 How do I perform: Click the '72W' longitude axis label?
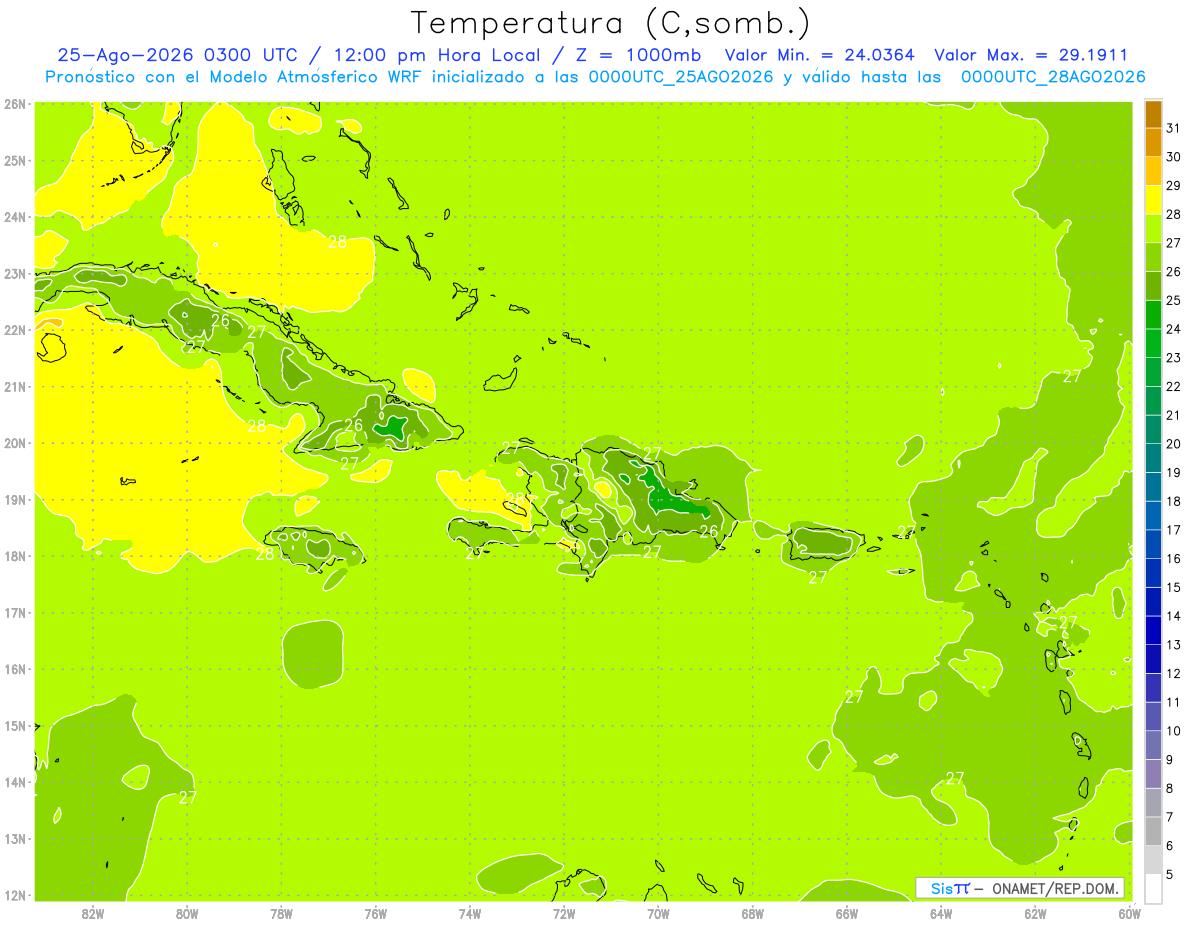564,913
